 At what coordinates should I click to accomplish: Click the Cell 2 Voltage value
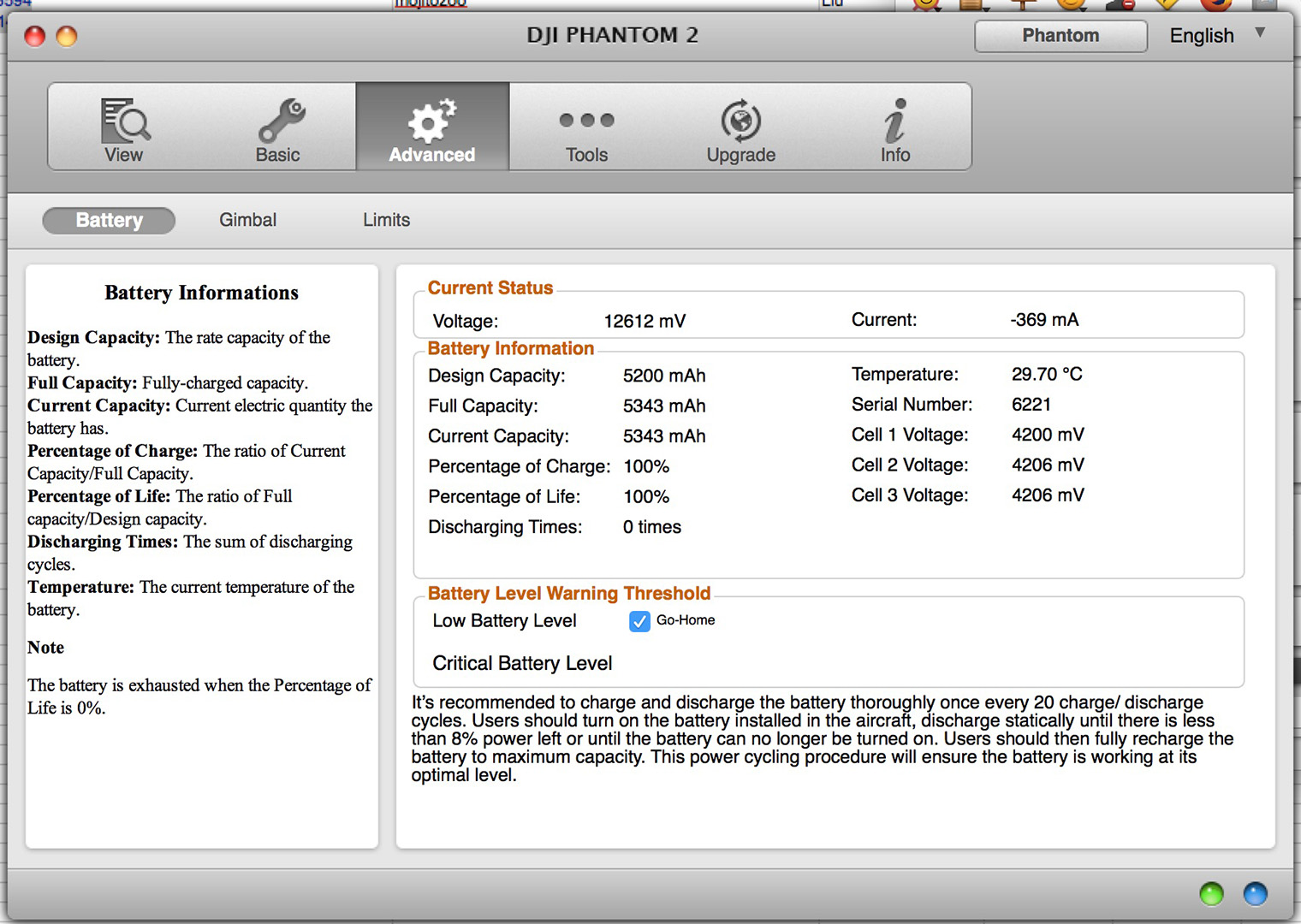[x=1048, y=465]
